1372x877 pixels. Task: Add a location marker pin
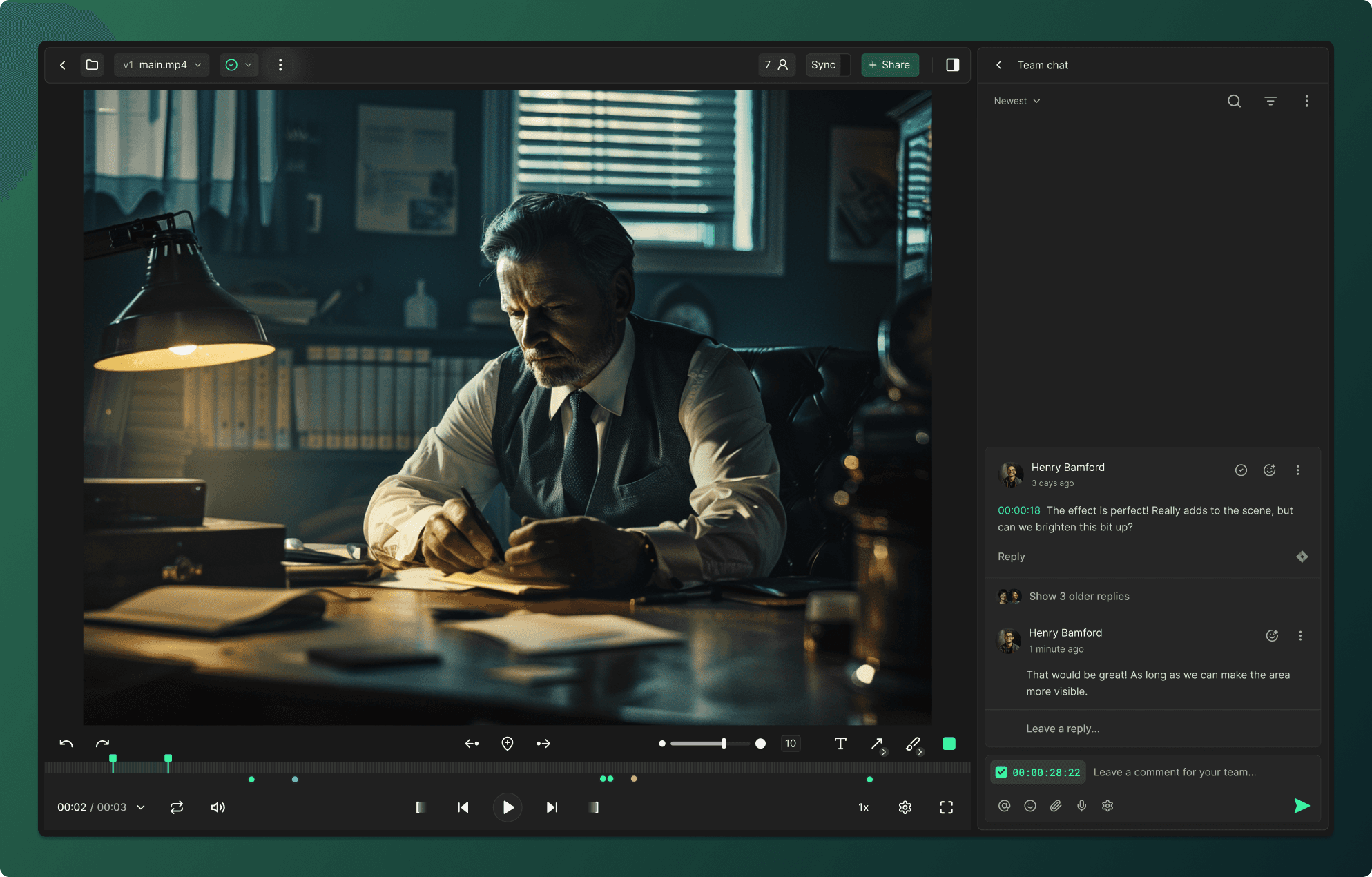coord(508,744)
